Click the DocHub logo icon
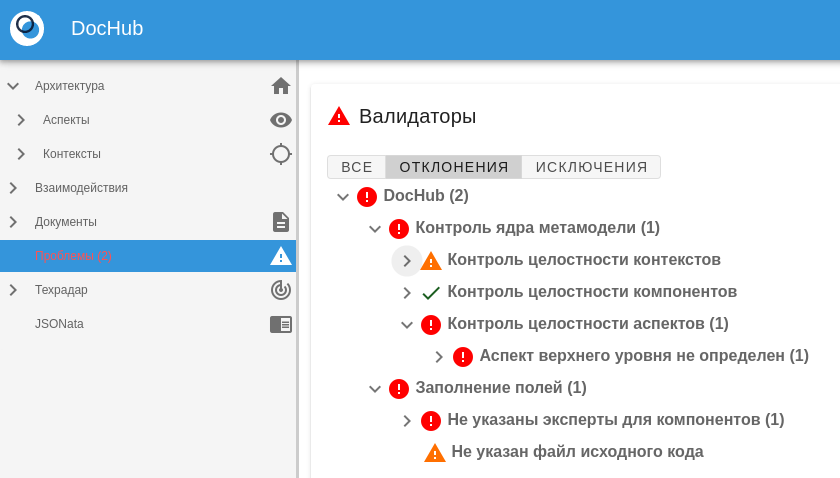 click(27, 28)
